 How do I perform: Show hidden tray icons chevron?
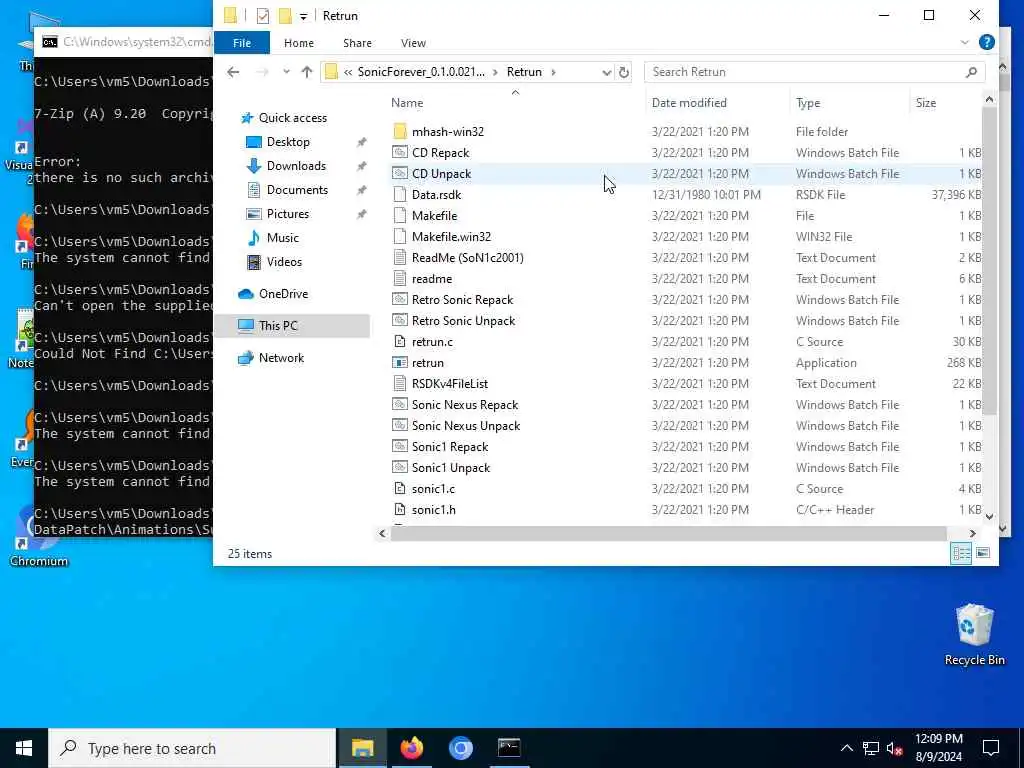(x=846, y=748)
